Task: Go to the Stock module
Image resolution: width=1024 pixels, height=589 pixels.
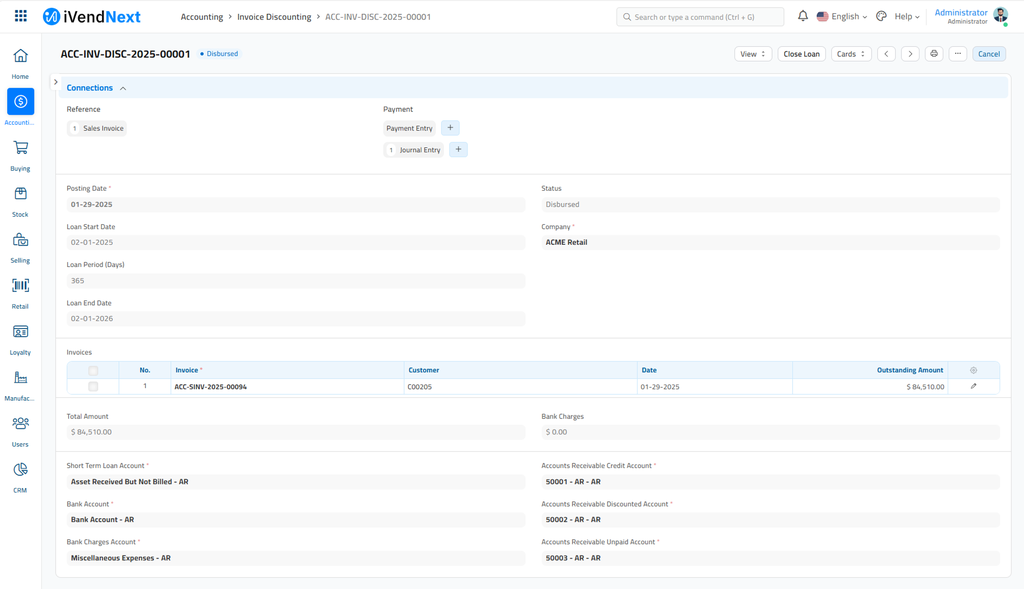Action: click(x=20, y=194)
